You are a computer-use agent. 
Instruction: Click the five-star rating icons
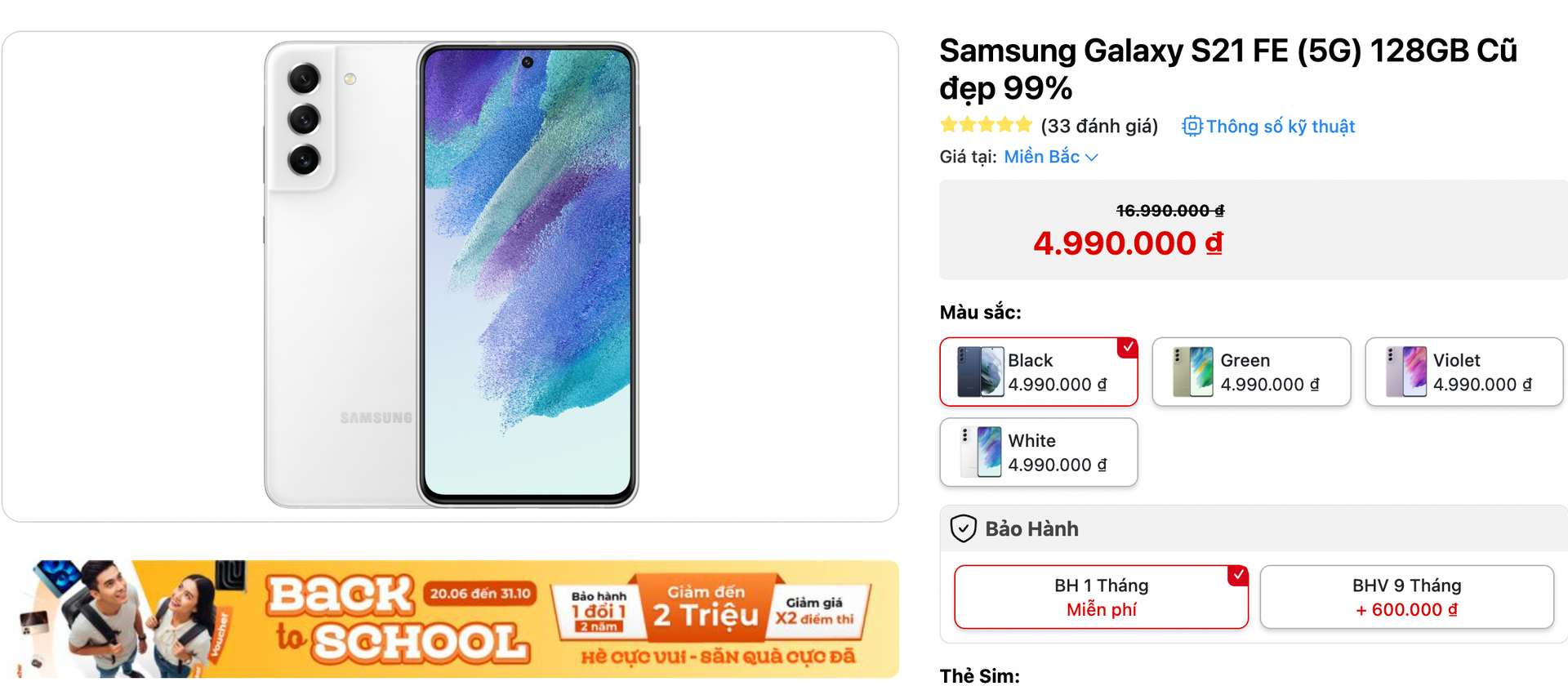(986, 126)
